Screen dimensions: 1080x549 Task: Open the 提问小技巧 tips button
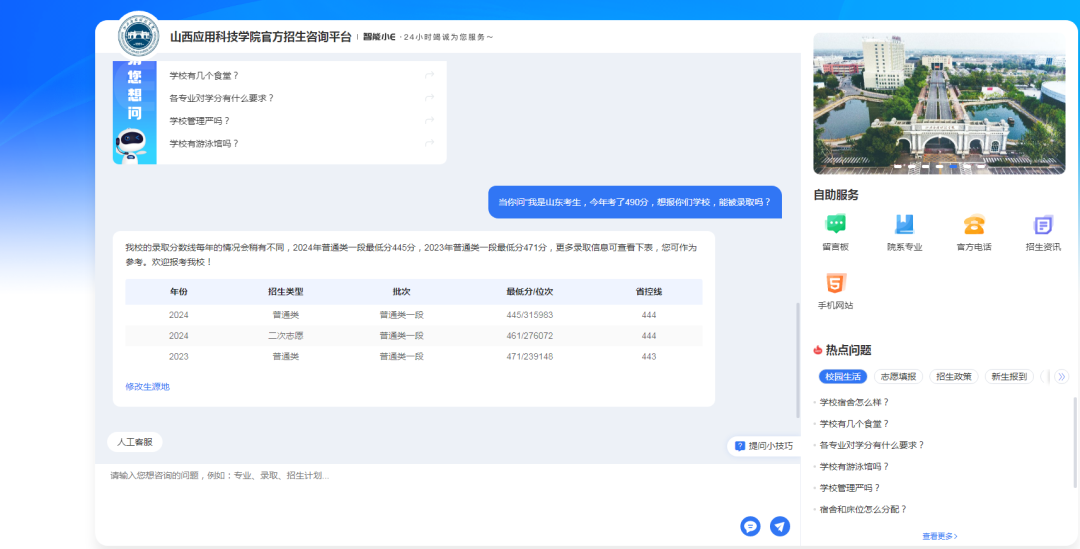tap(764, 446)
